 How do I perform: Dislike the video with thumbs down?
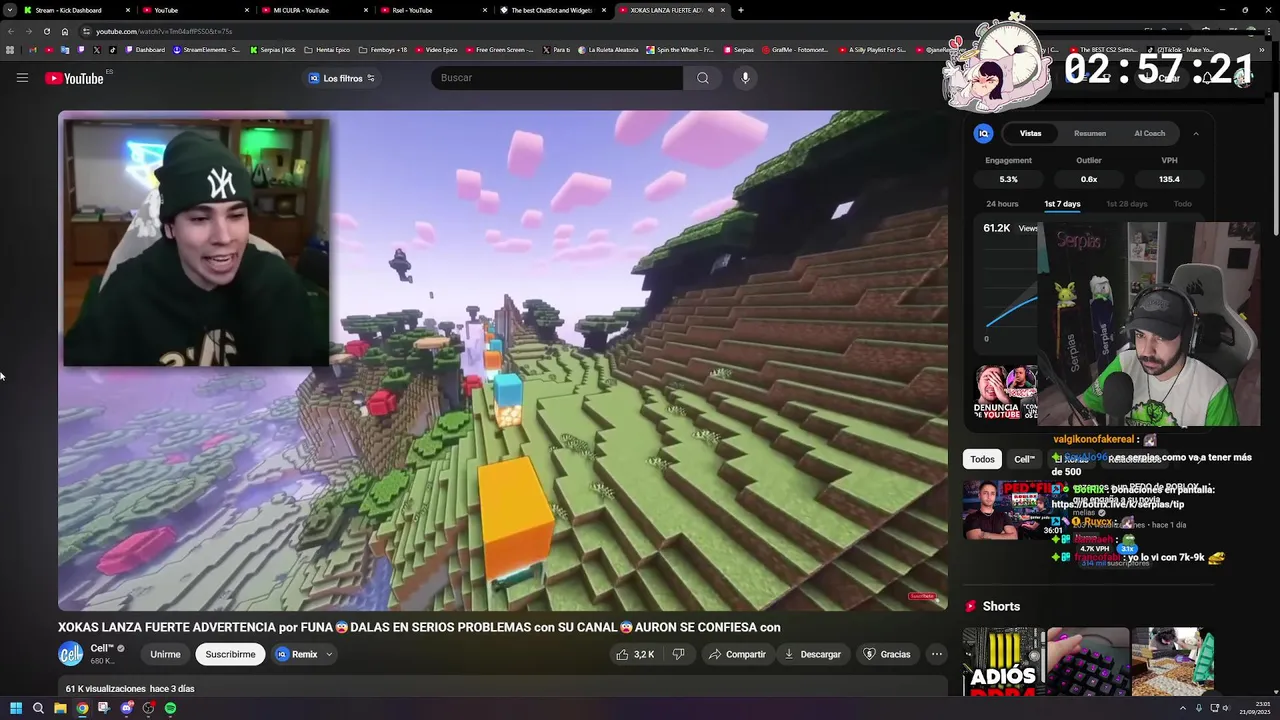coord(678,654)
